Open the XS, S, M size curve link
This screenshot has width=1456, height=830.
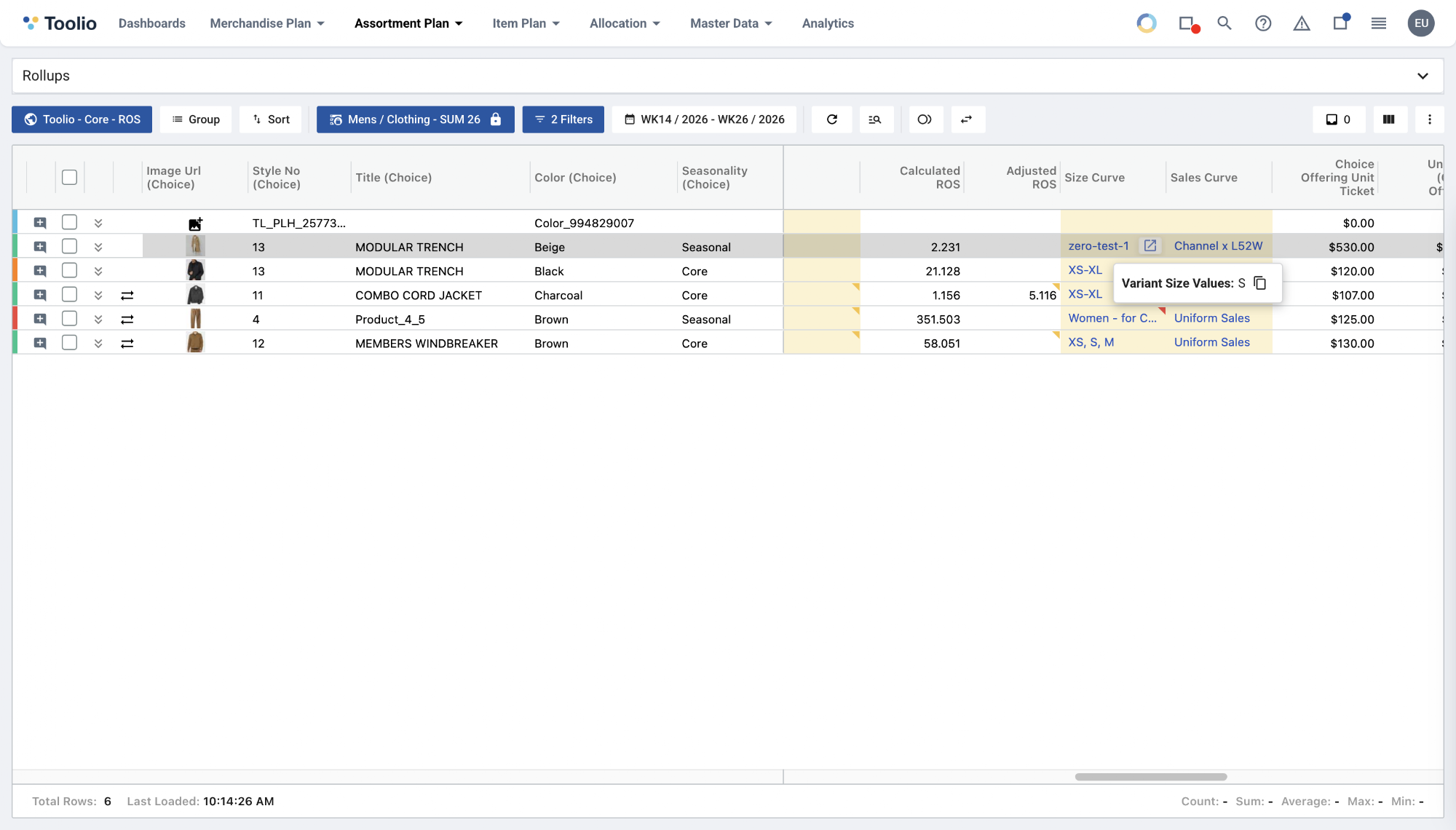point(1091,342)
